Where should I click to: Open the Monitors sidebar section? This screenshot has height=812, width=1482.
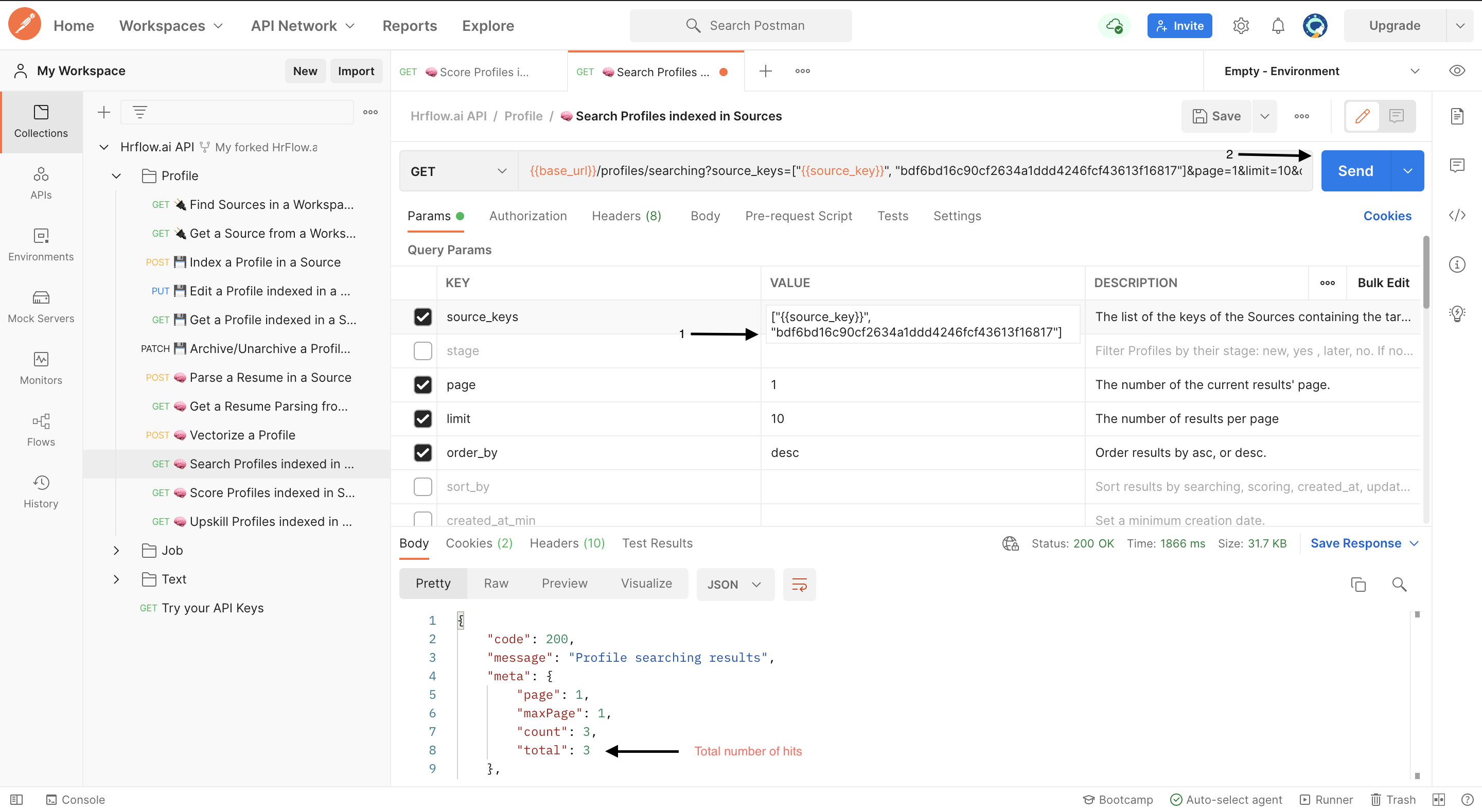coord(41,368)
